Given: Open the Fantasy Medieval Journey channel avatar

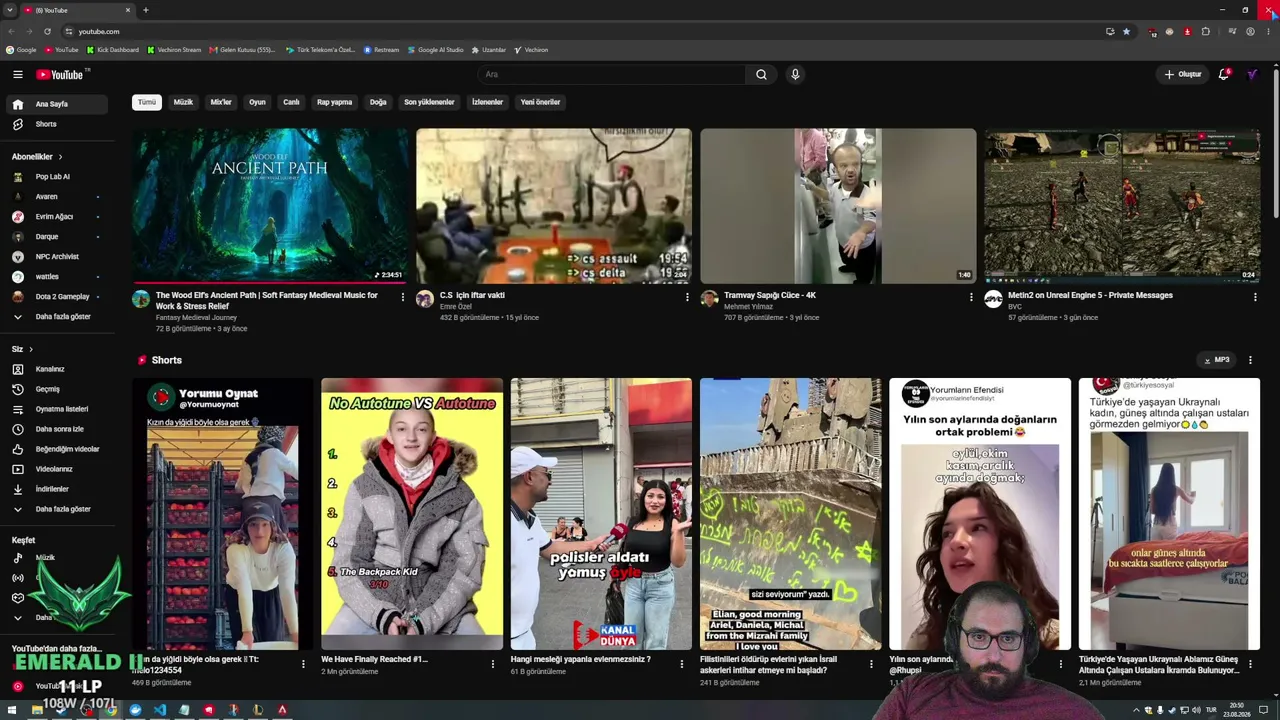Looking at the screenshot, I should [x=141, y=299].
